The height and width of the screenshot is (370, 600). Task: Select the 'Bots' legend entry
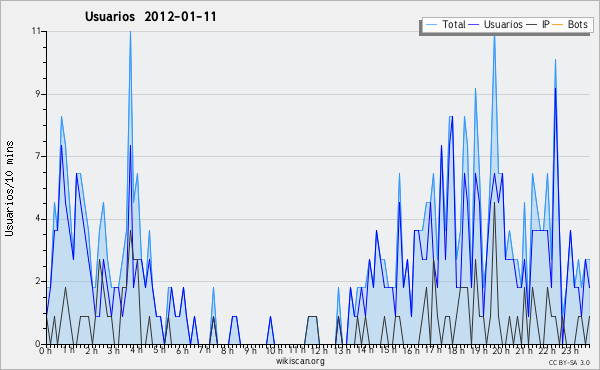(x=577, y=24)
